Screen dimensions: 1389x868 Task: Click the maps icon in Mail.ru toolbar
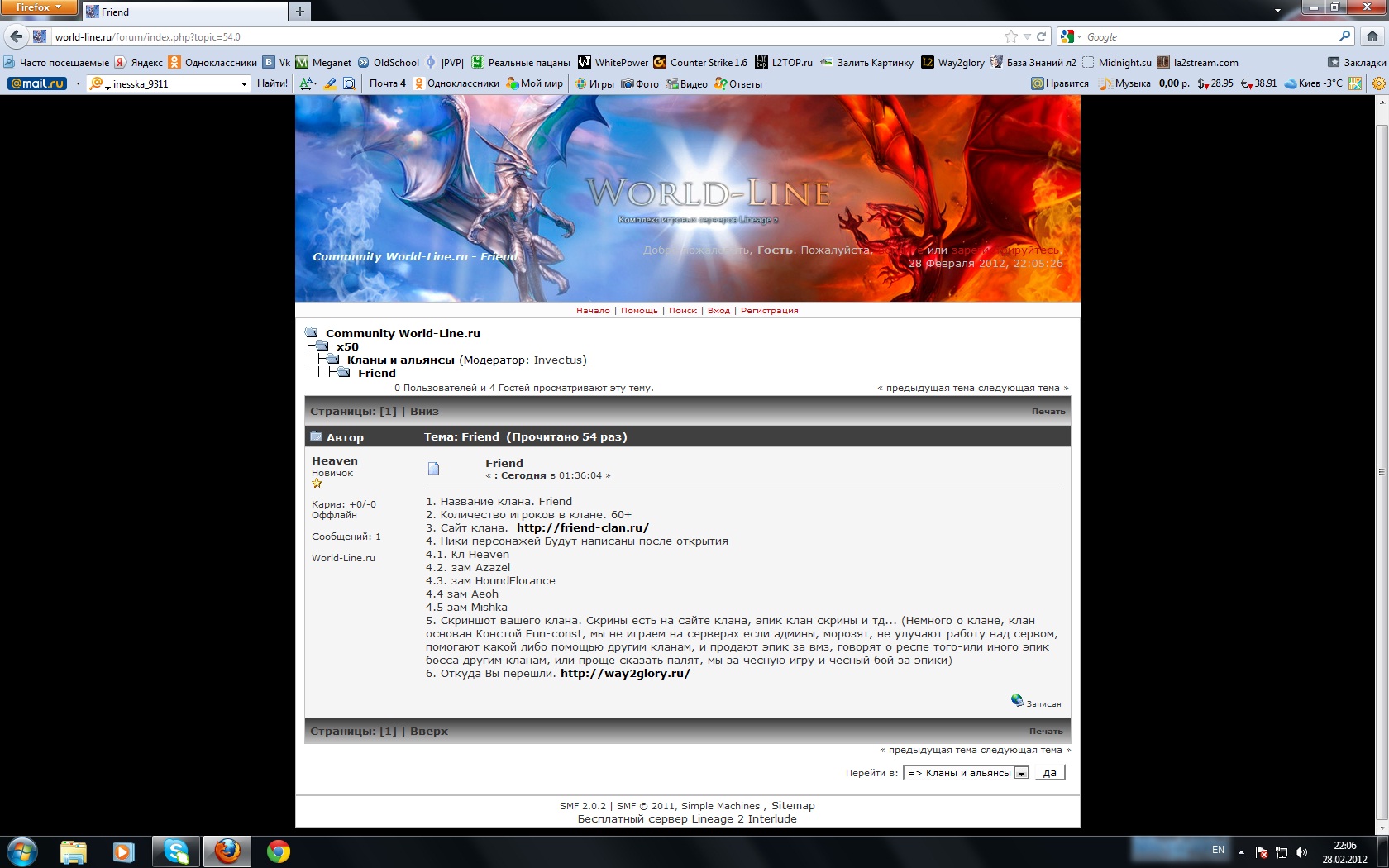[1354, 83]
